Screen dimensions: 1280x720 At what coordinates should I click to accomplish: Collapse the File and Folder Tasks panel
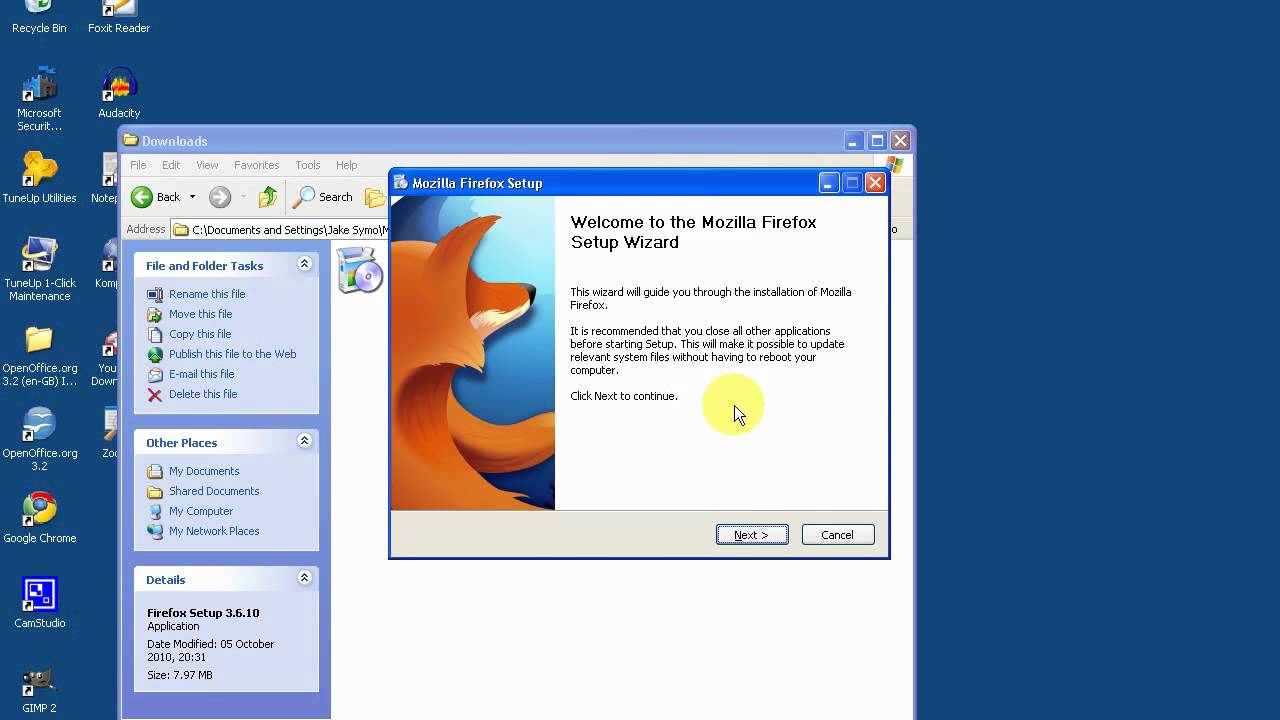coord(304,264)
